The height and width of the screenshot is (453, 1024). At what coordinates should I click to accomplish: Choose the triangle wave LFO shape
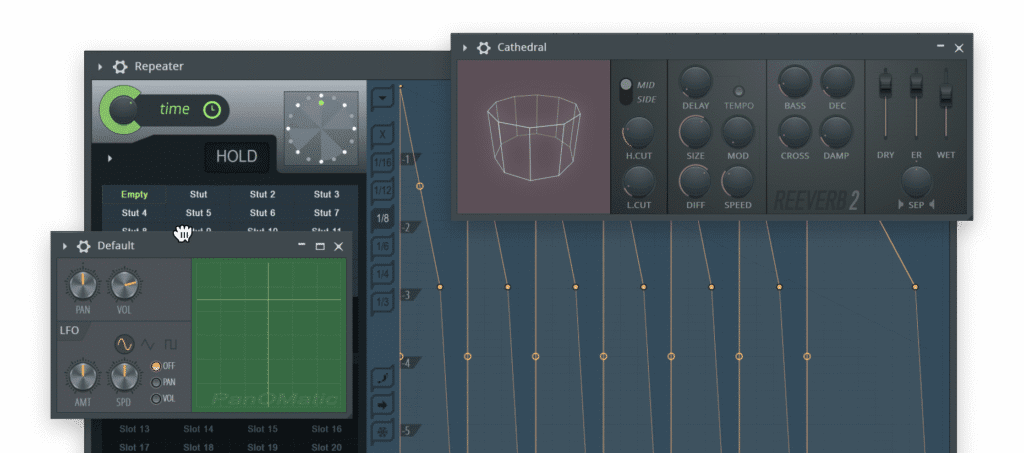[x=148, y=344]
